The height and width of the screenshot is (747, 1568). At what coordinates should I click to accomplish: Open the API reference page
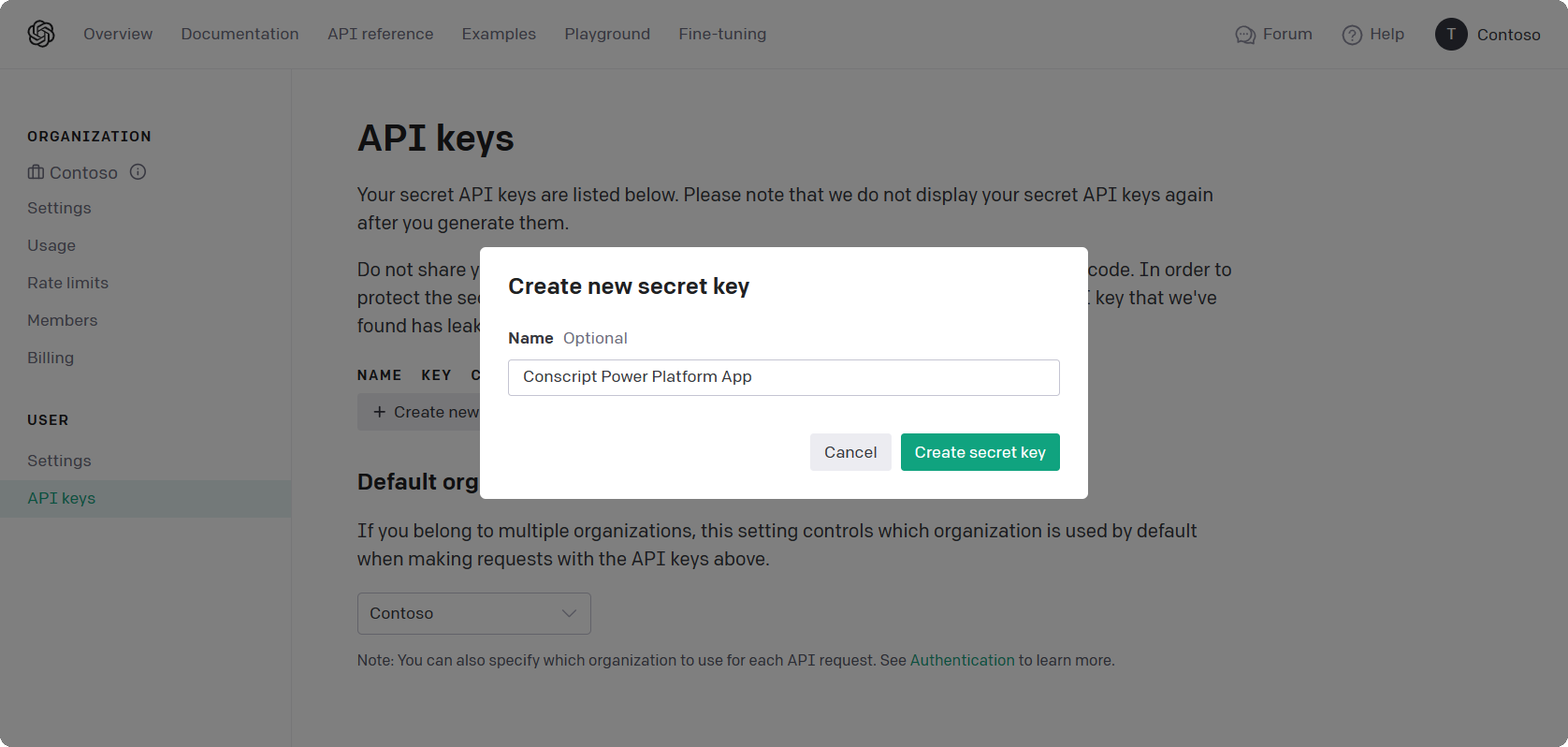[380, 34]
